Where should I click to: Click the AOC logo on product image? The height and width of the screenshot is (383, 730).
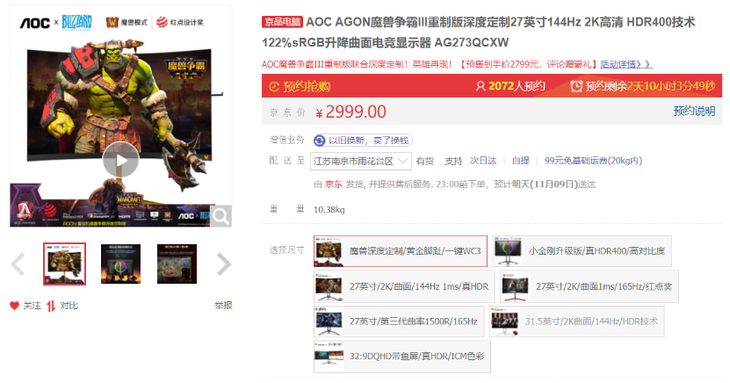(34, 22)
